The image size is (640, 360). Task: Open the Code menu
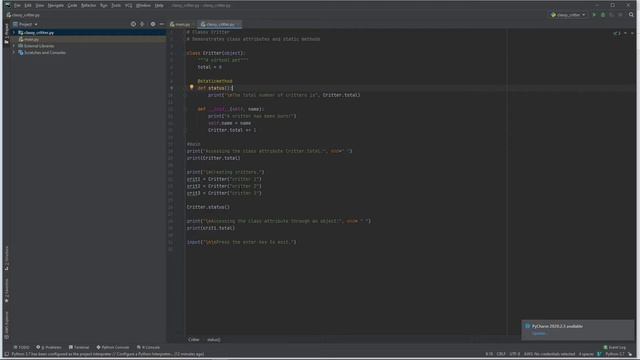(72, 6)
